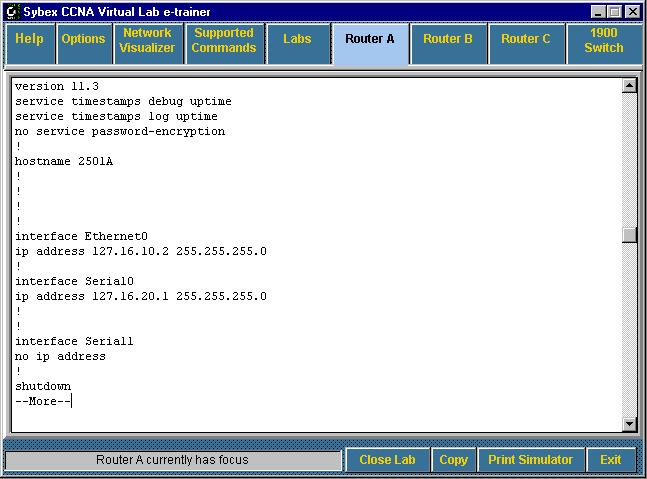Screen dimensions: 647x479
Task: Click the 'service timestamps debug uptime' line
Action: 123,101
